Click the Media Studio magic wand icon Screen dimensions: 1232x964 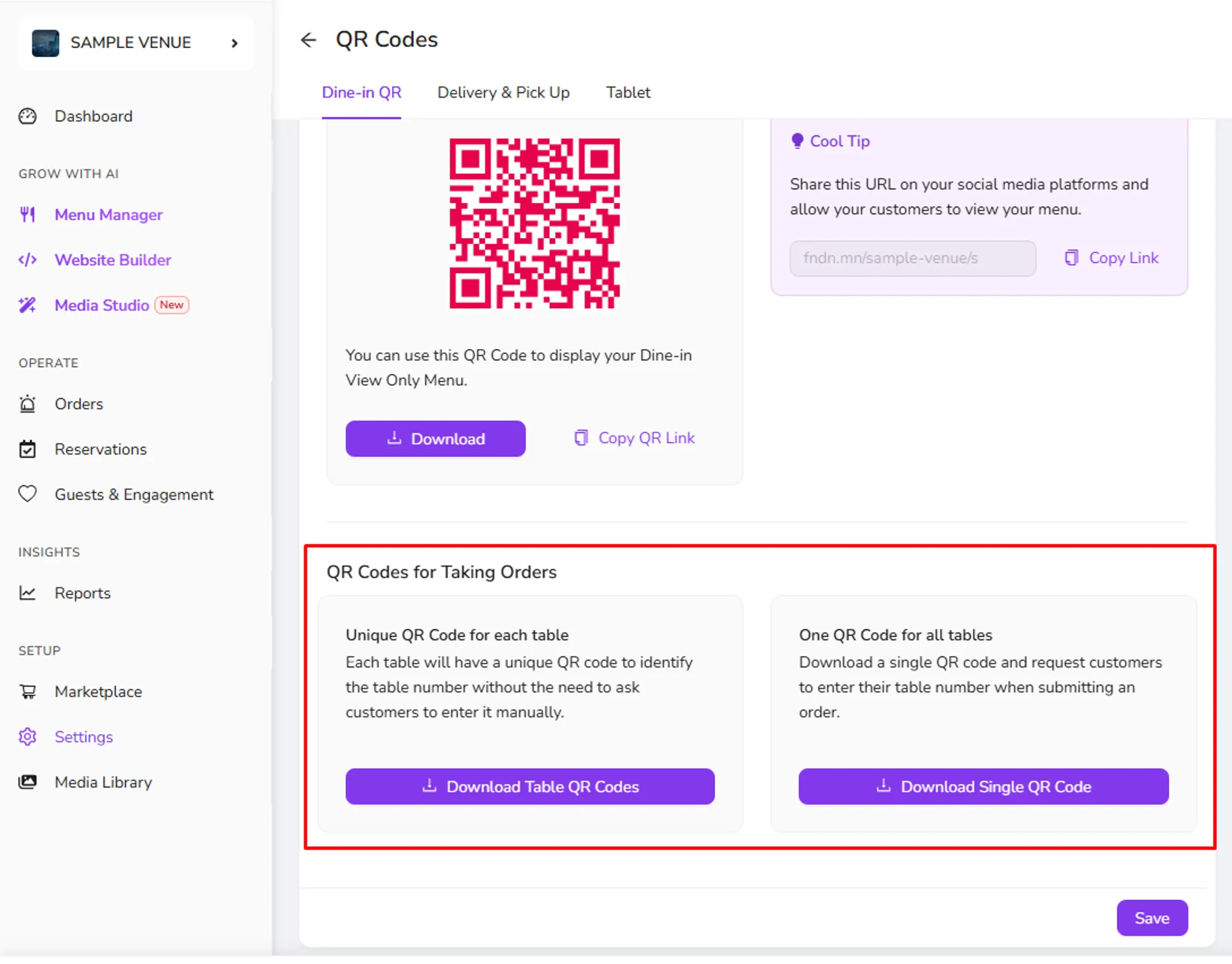(28, 305)
